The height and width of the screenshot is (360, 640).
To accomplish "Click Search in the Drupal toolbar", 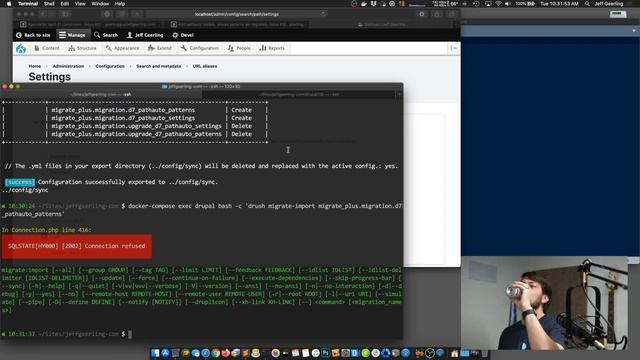I will 106,35.
